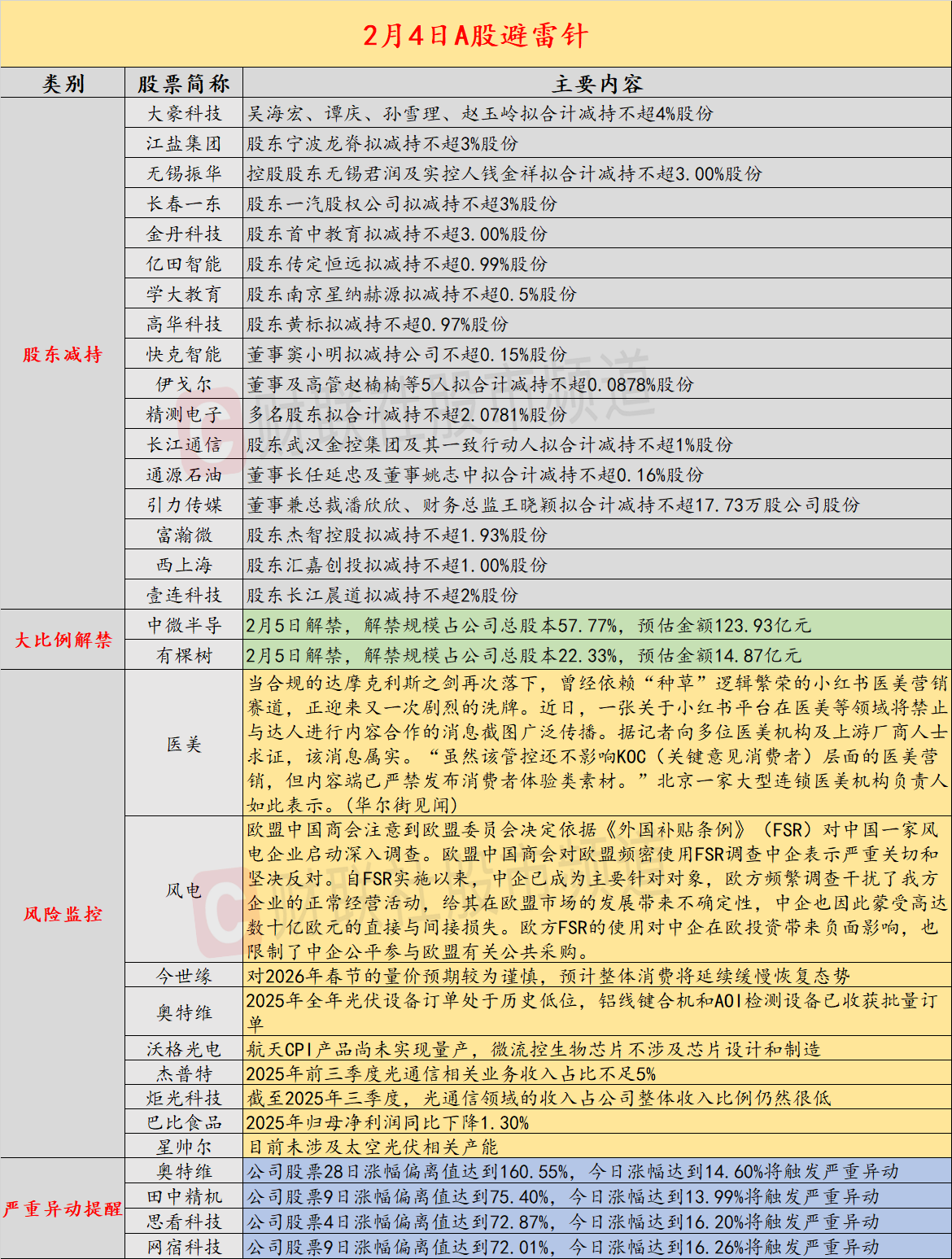Click the 严重异动提醒 category cell
This screenshot has height=1259, width=952.
click(63, 1209)
